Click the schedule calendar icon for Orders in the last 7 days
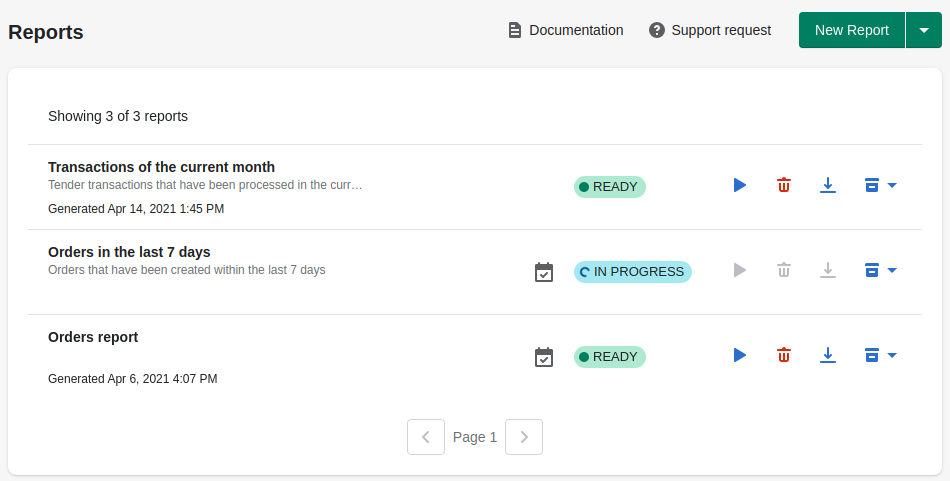This screenshot has height=481, width=950. coord(544,272)
